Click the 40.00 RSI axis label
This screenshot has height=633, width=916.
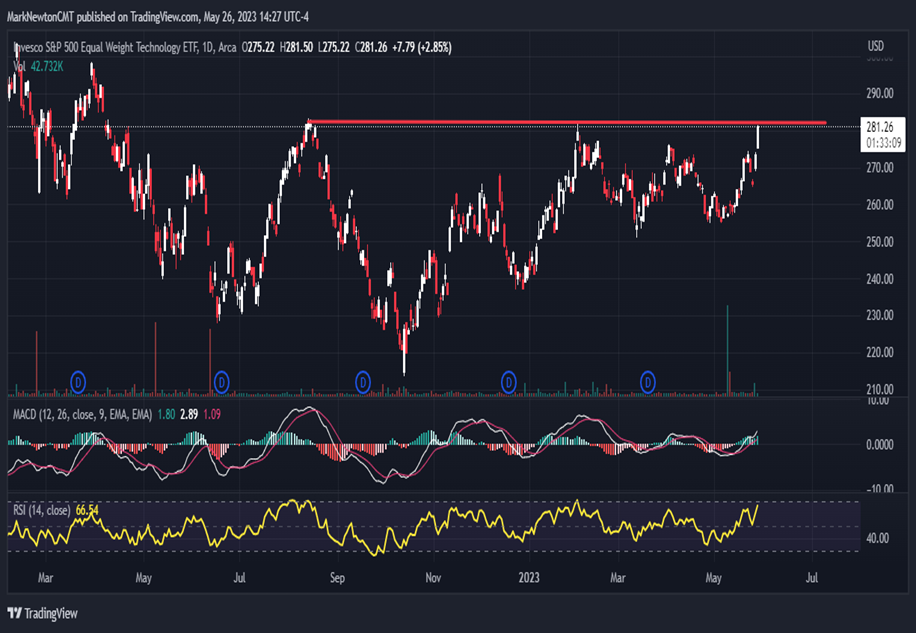pyautogui.click(x=877, y=538)
